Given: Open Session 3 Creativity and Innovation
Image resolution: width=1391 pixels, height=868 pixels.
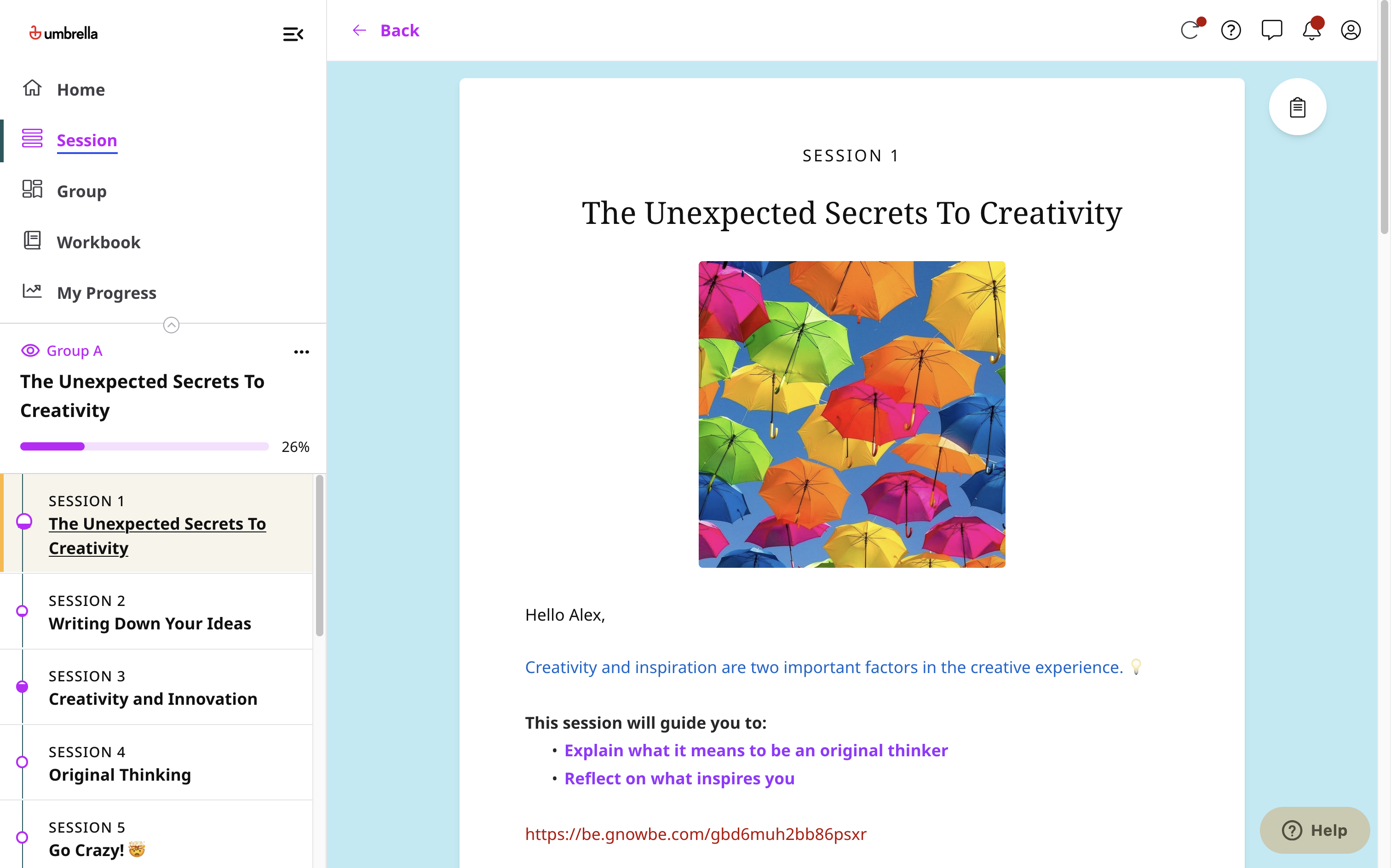Looking at the screenshot, I should (x=157, y=687).
